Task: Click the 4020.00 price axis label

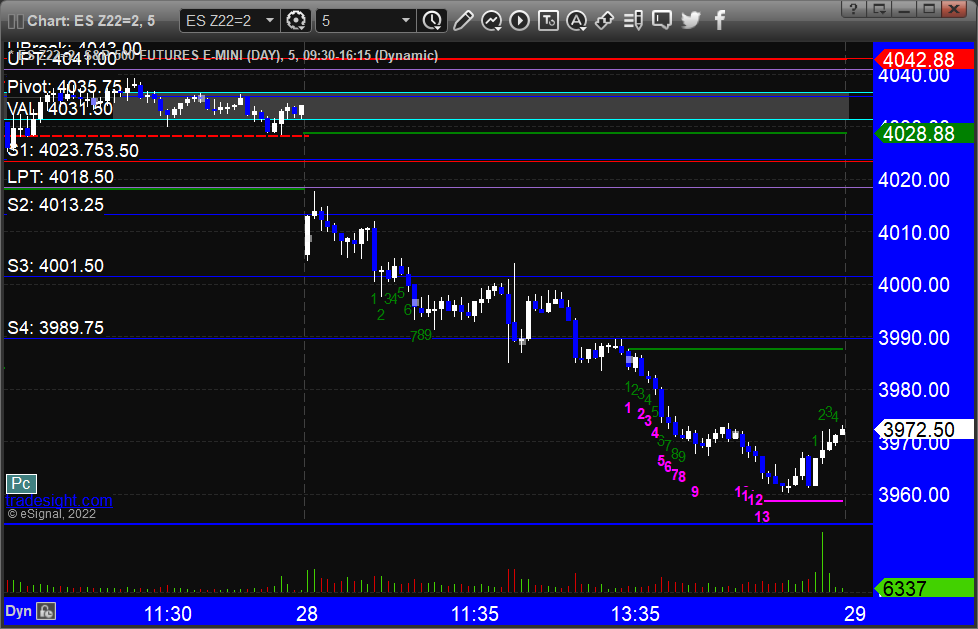Action: pos(914,180)
